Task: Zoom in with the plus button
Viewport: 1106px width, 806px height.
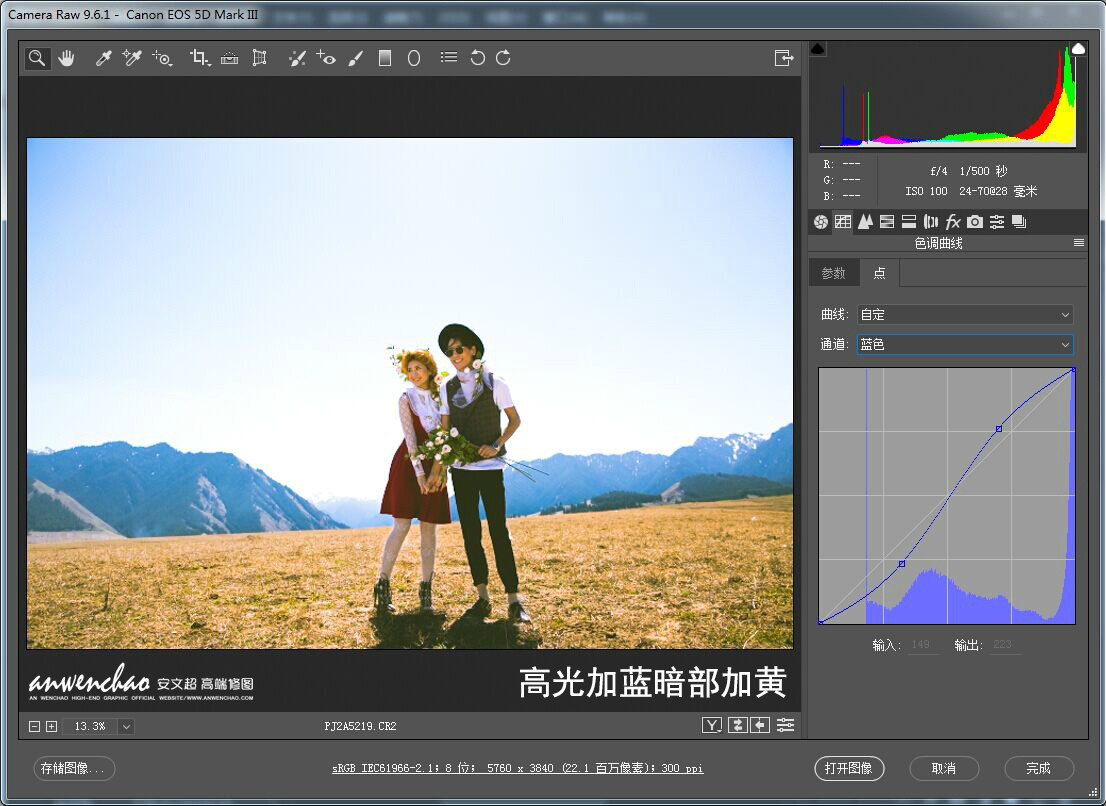Action: (51, 726)
